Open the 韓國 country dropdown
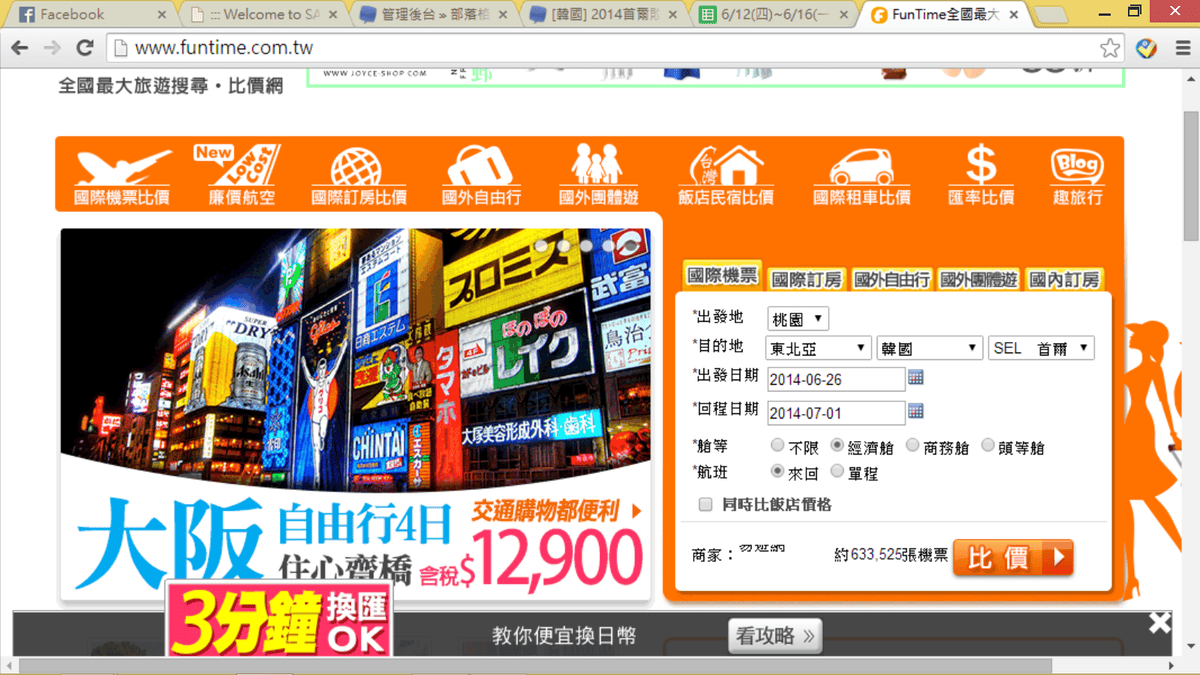This screenshot has width=1200, height=675. pos(929,348)
